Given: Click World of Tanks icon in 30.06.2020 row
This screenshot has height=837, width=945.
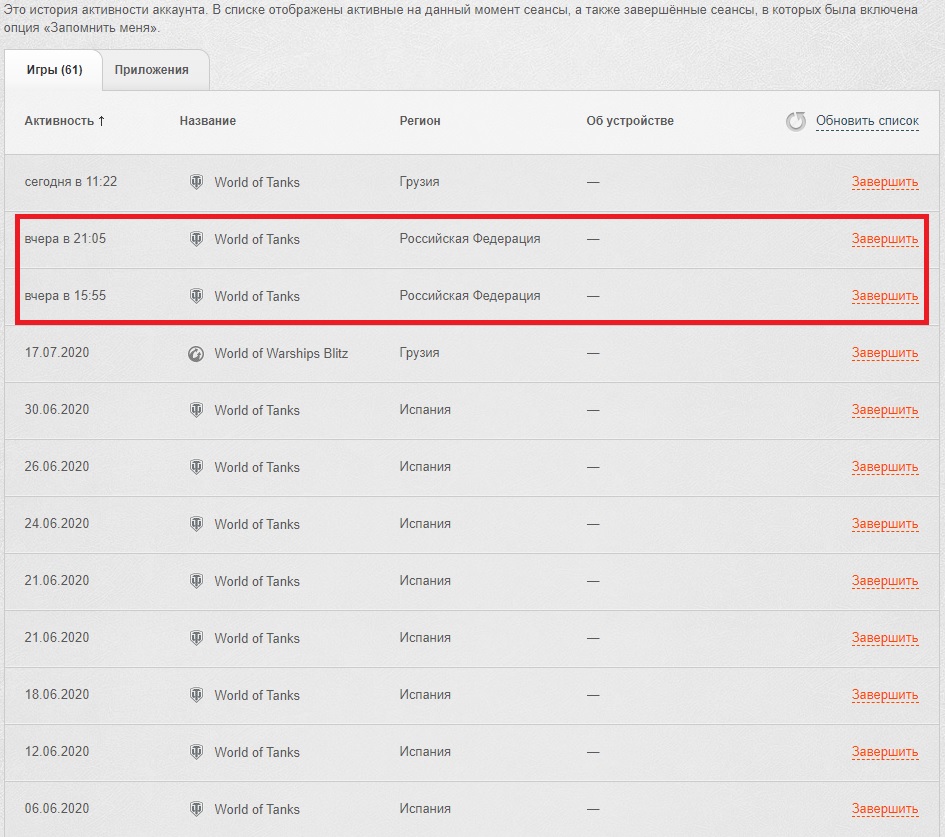Looking at the screenshot, I should coord(196,410).
